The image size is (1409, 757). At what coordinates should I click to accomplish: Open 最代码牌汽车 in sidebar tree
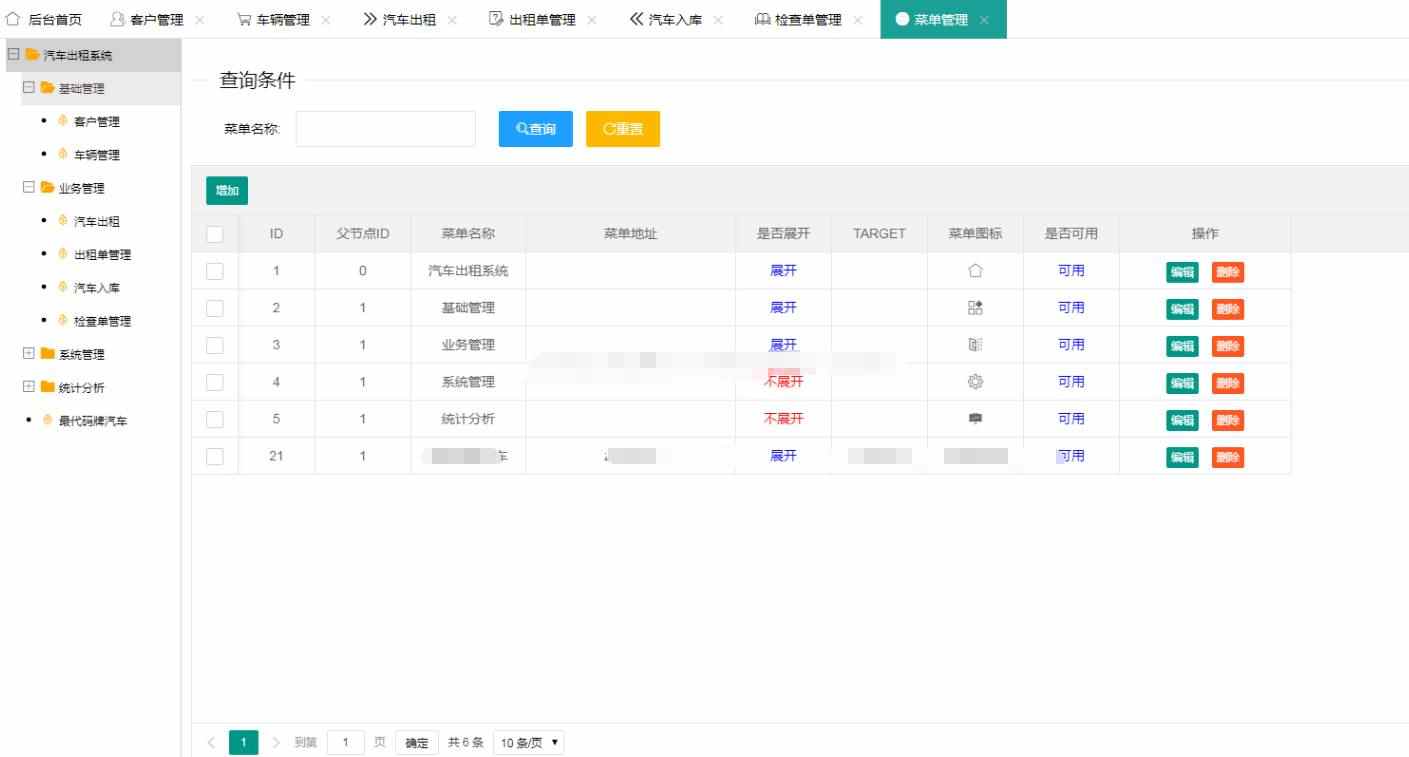point(93,421)
